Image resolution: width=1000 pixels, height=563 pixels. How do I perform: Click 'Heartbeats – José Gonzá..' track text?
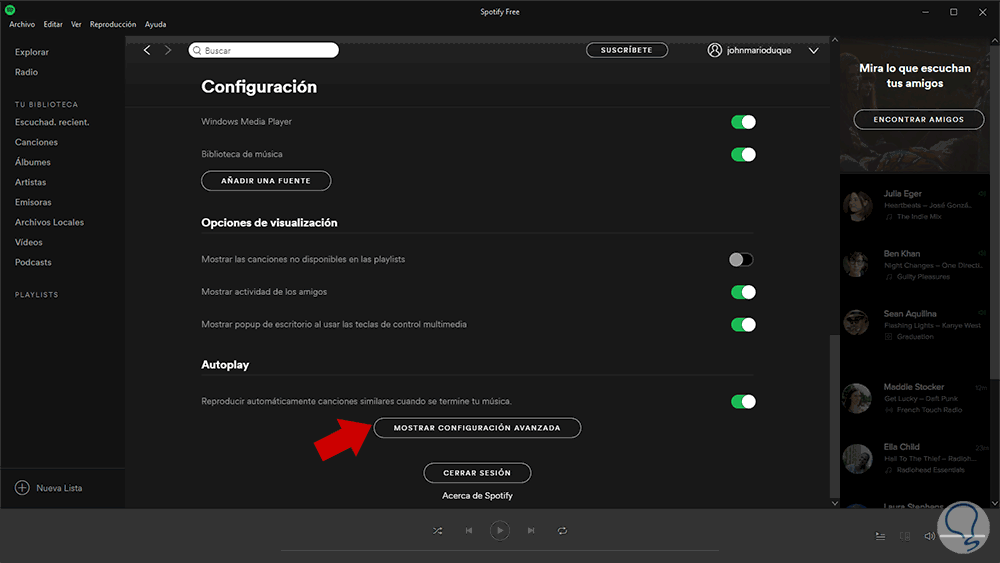pos(928,205)
